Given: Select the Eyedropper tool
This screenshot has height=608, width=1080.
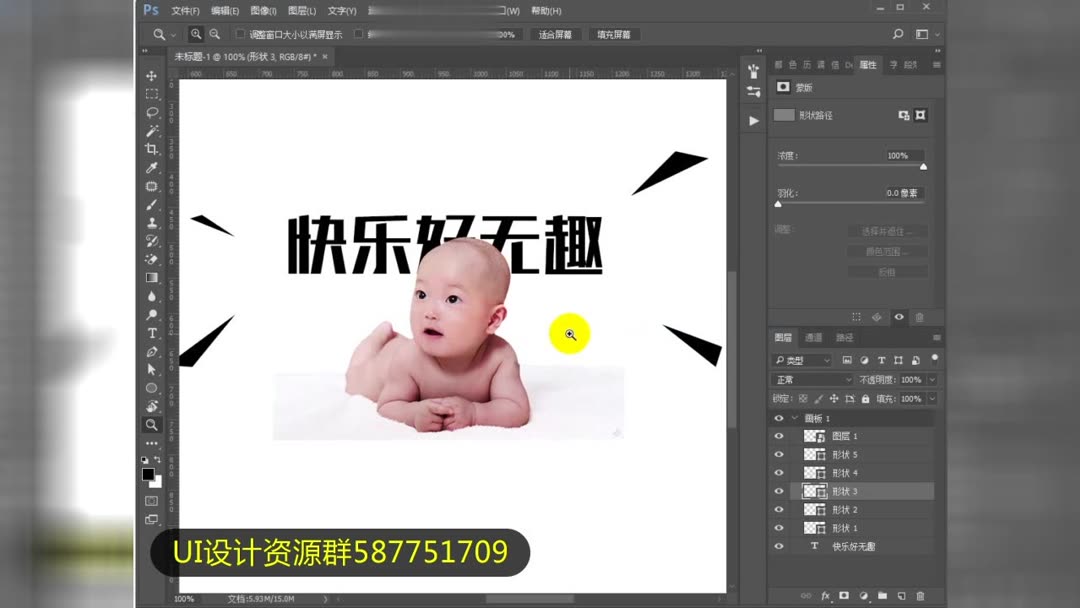Looking at the screenshot, I should 152,167.
